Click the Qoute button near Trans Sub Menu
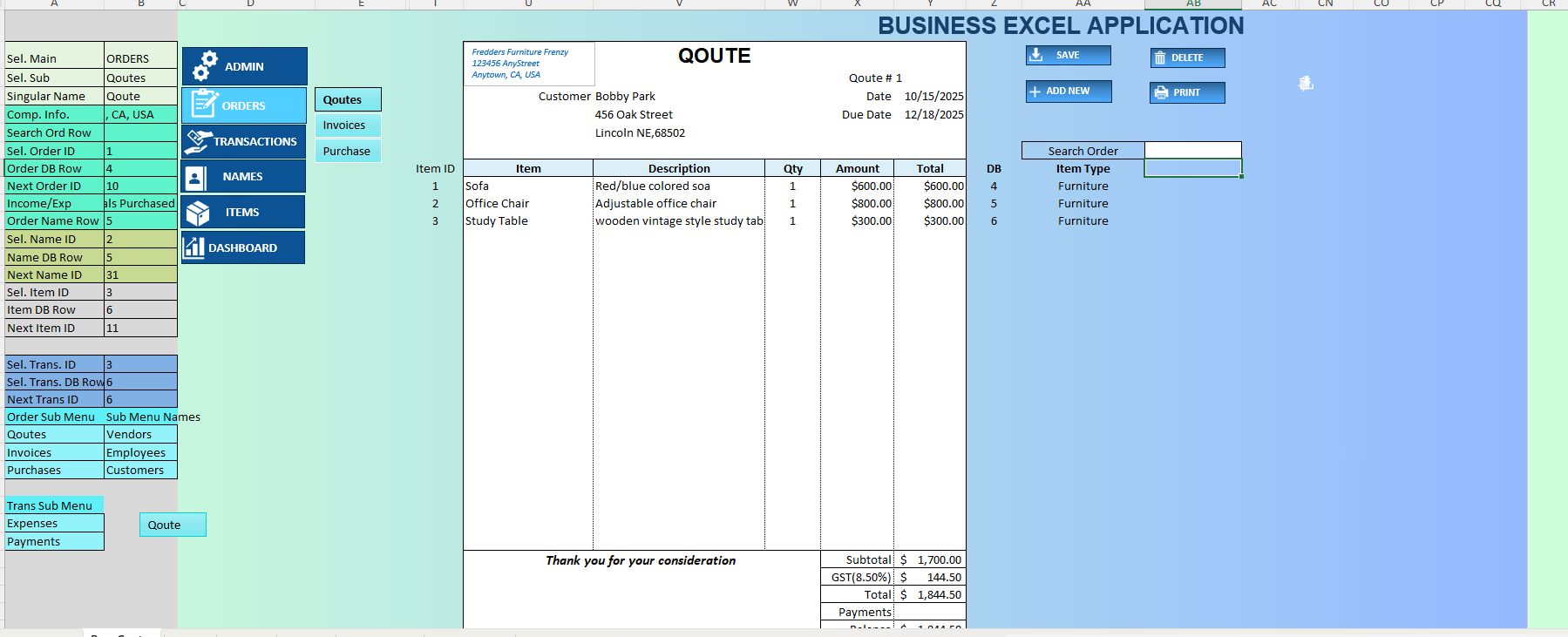The image size is (1568, 637). coord(173,525)
